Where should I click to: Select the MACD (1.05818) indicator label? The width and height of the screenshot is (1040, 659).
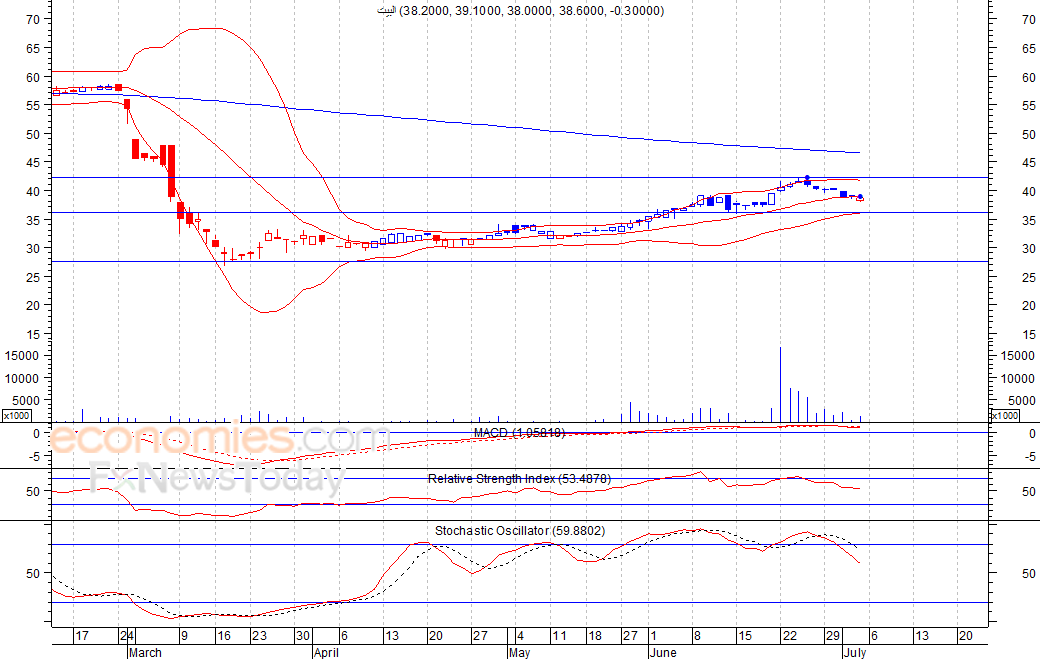519,433
